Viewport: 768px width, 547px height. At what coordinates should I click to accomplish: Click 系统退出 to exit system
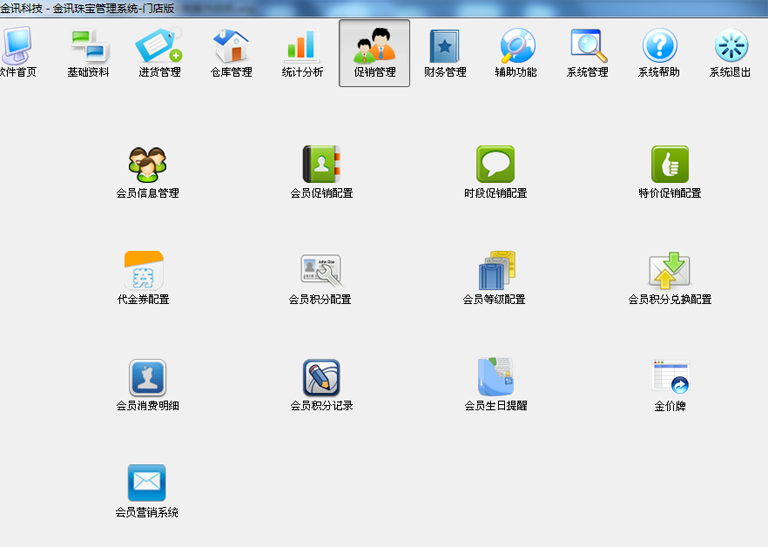[731, 52]
